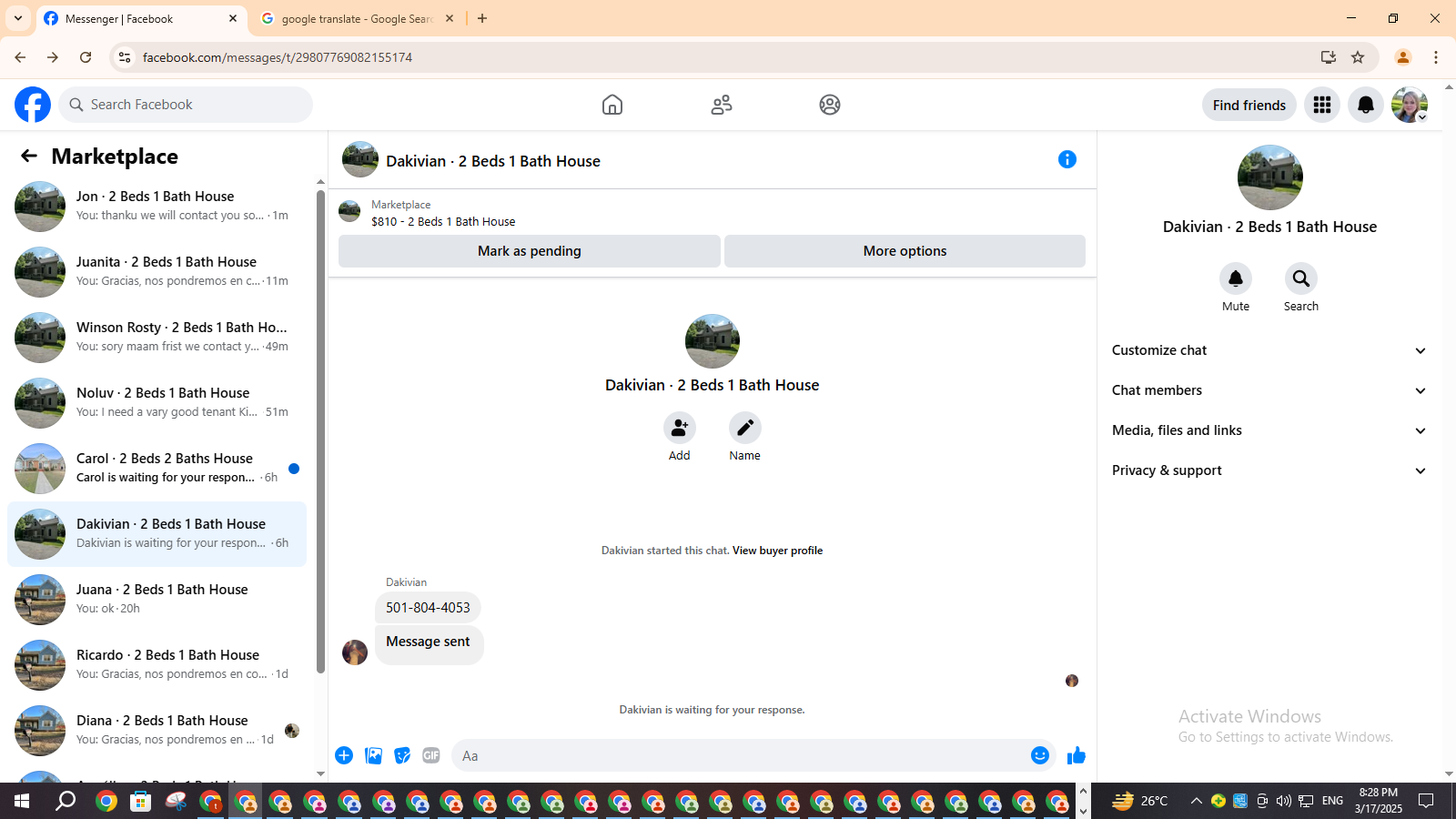Go back from Marketplace chats list

(29, 156)
